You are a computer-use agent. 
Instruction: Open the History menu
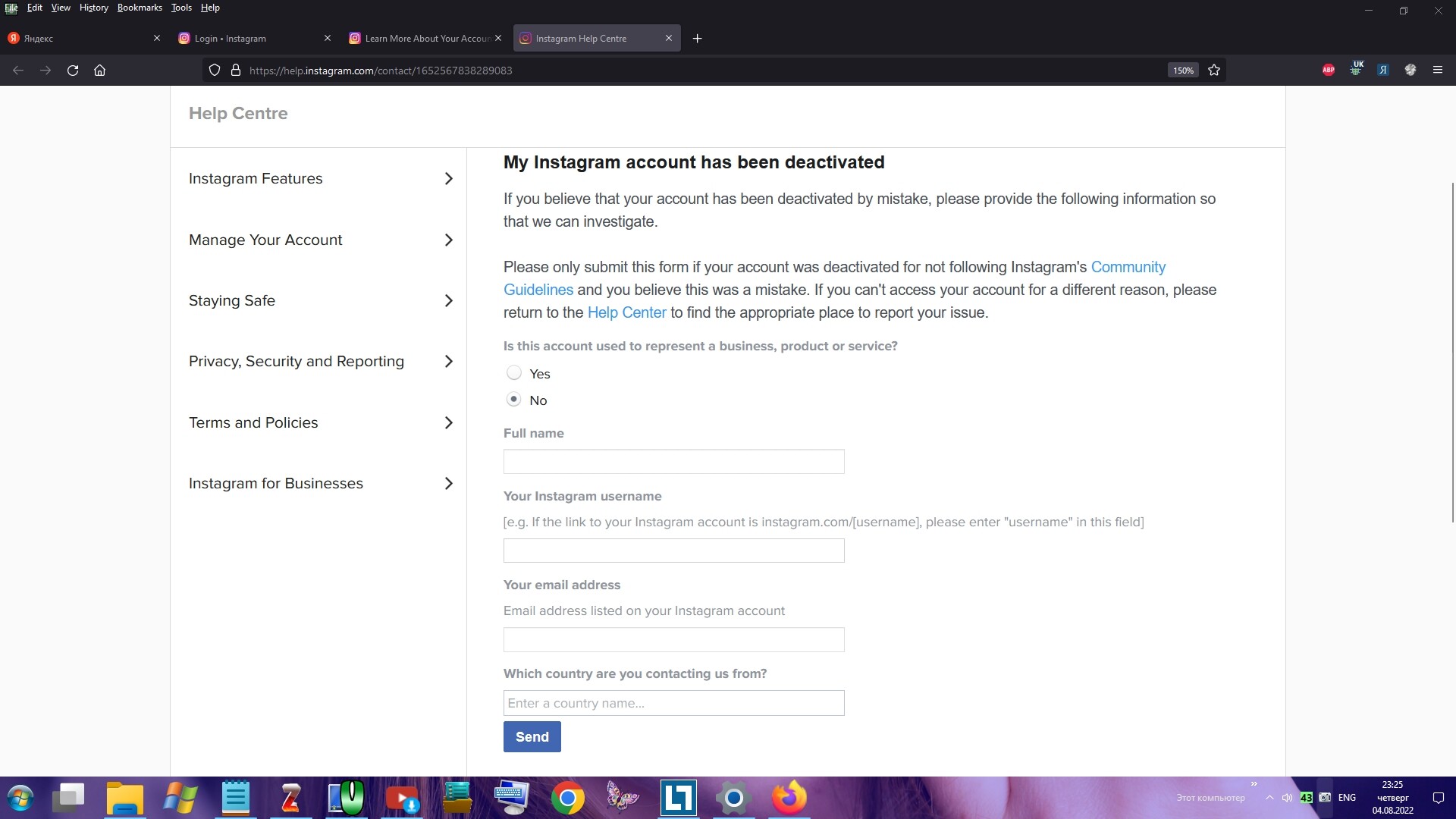click(94, 8)
